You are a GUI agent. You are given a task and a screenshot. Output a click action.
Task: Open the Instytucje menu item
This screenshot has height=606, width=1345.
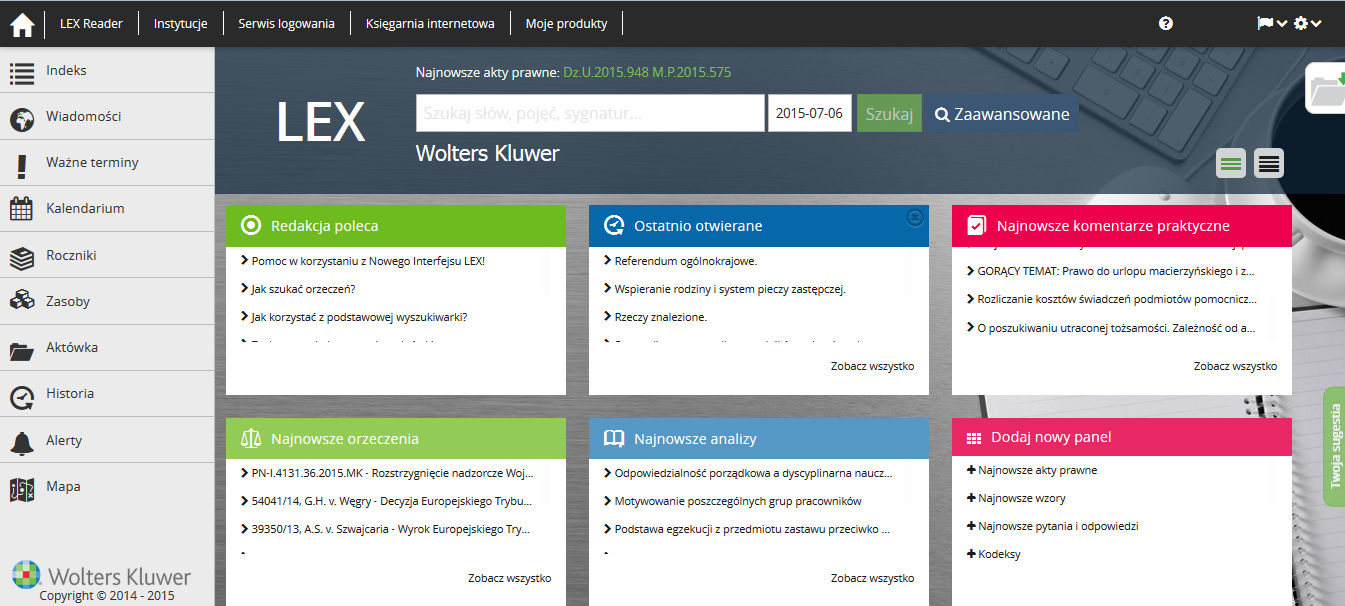pyautogui.click(x=180, y=23)
